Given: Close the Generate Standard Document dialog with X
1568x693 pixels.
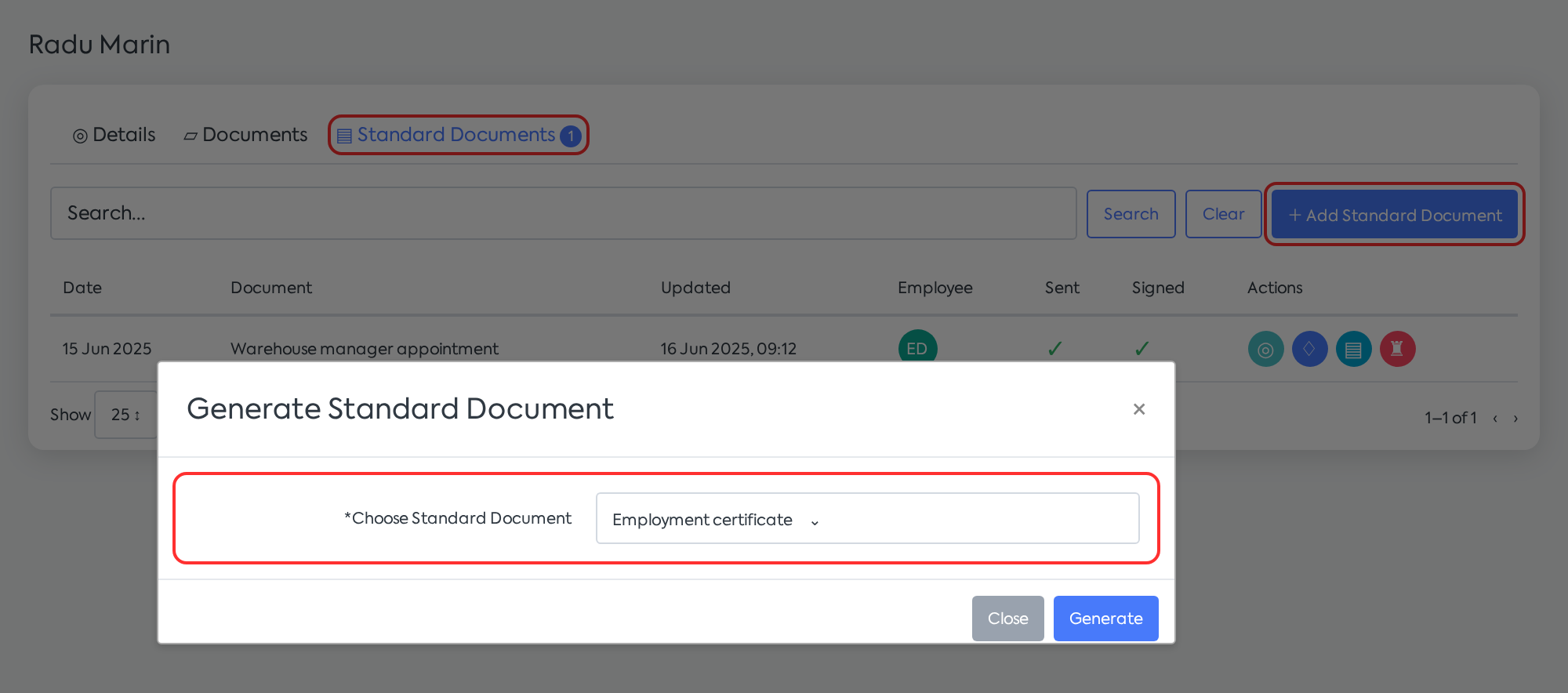Looking at the screenshot, I should point(1139,409).
